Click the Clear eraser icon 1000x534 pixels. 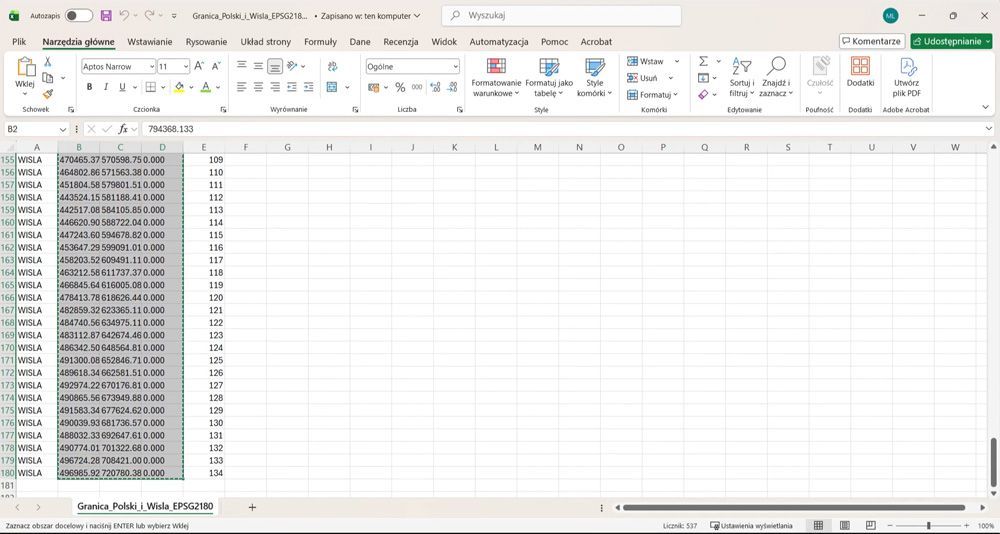point(703,94)
